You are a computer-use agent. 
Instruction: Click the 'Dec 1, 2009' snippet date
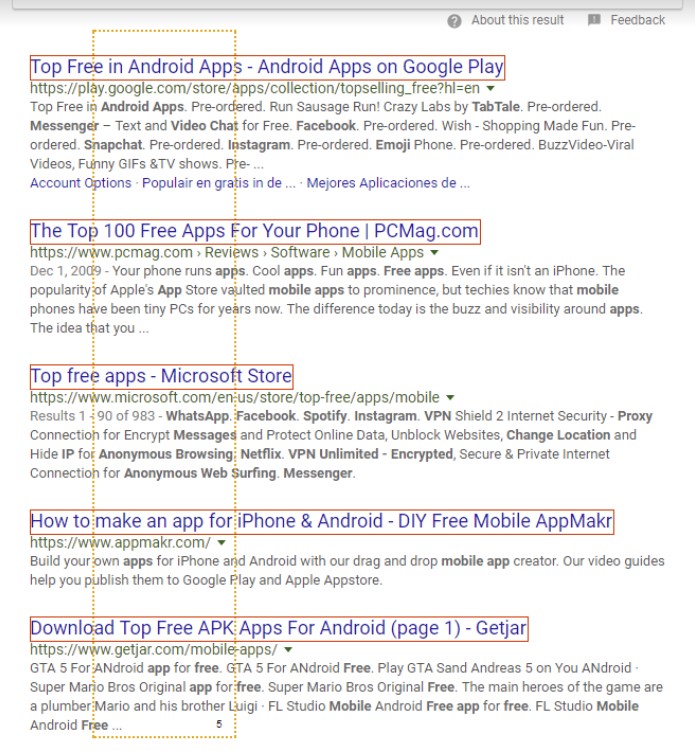tap(66, 271)
